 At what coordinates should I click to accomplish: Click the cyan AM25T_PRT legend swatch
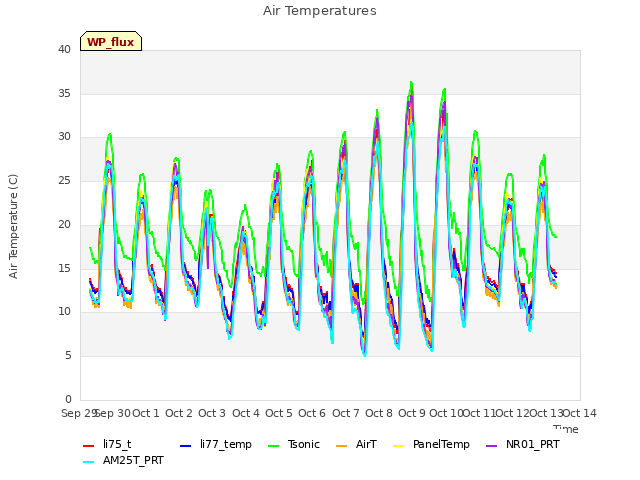pos(89,462)
